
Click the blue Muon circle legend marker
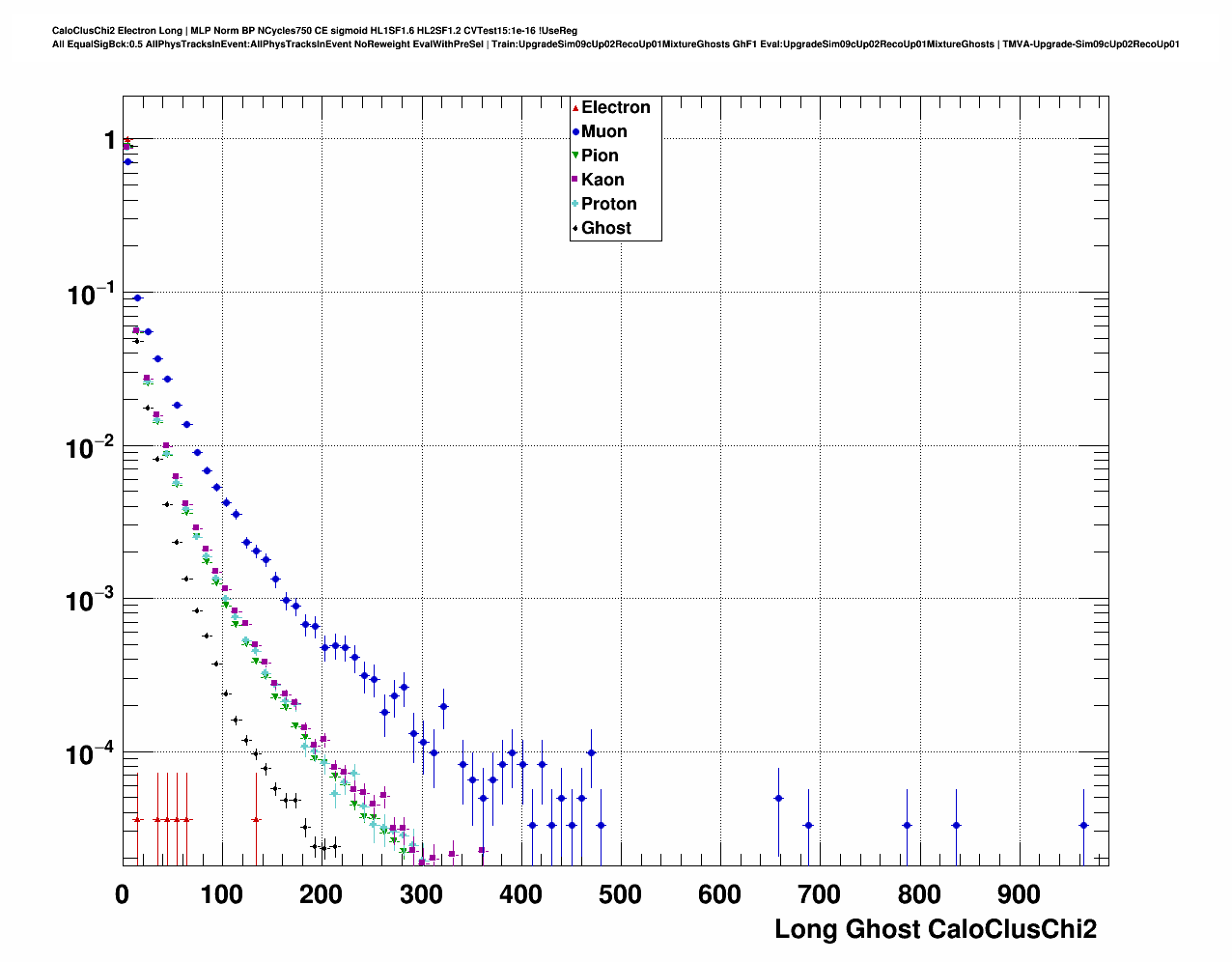pos(575,131)
